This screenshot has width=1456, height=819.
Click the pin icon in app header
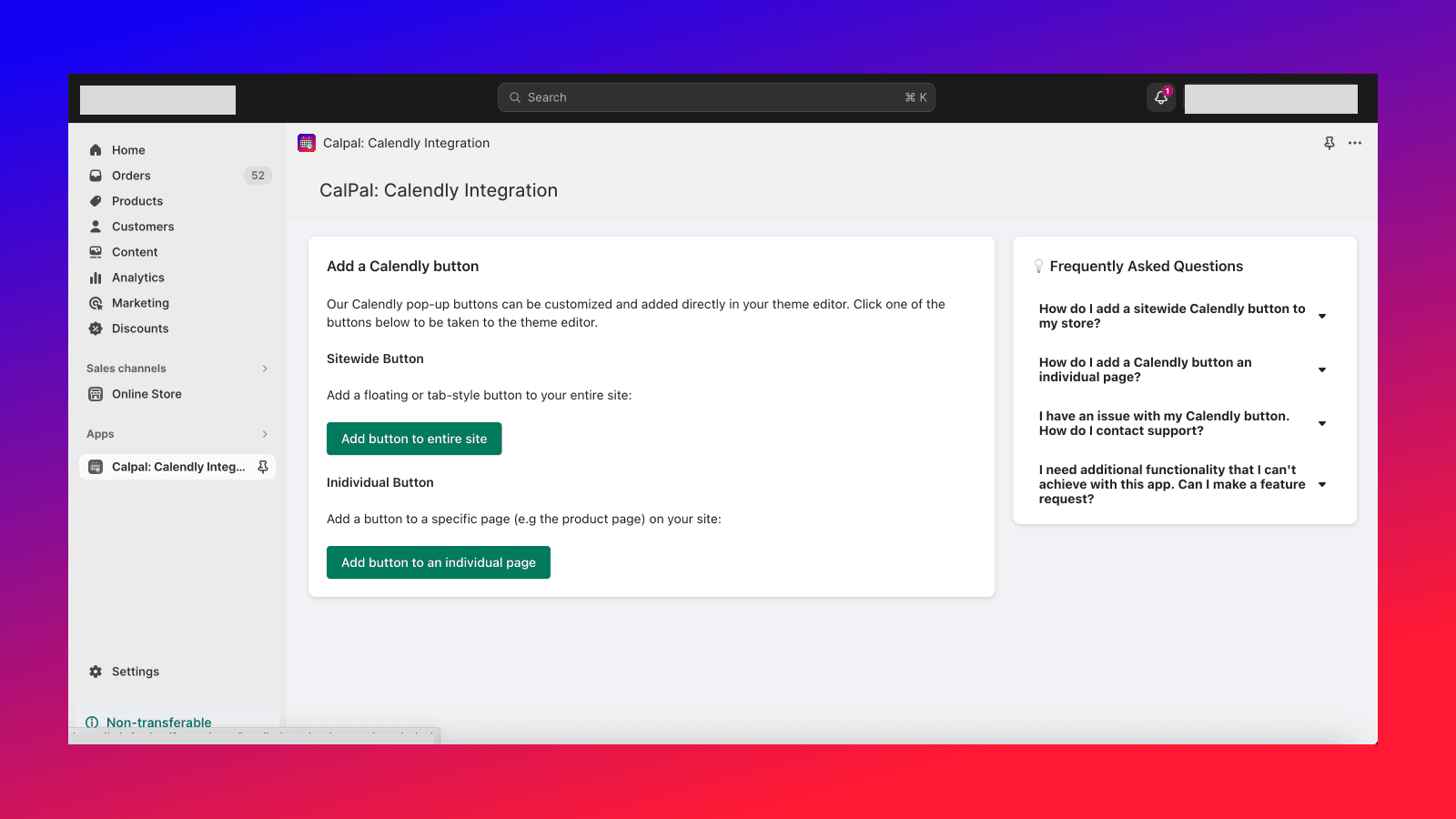(x=1330, y=143)
